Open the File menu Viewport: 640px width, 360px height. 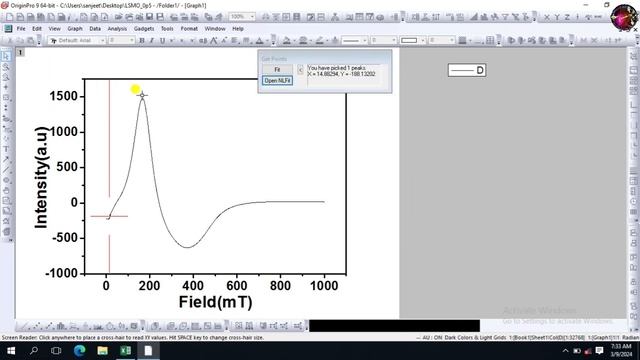[21, 29]
